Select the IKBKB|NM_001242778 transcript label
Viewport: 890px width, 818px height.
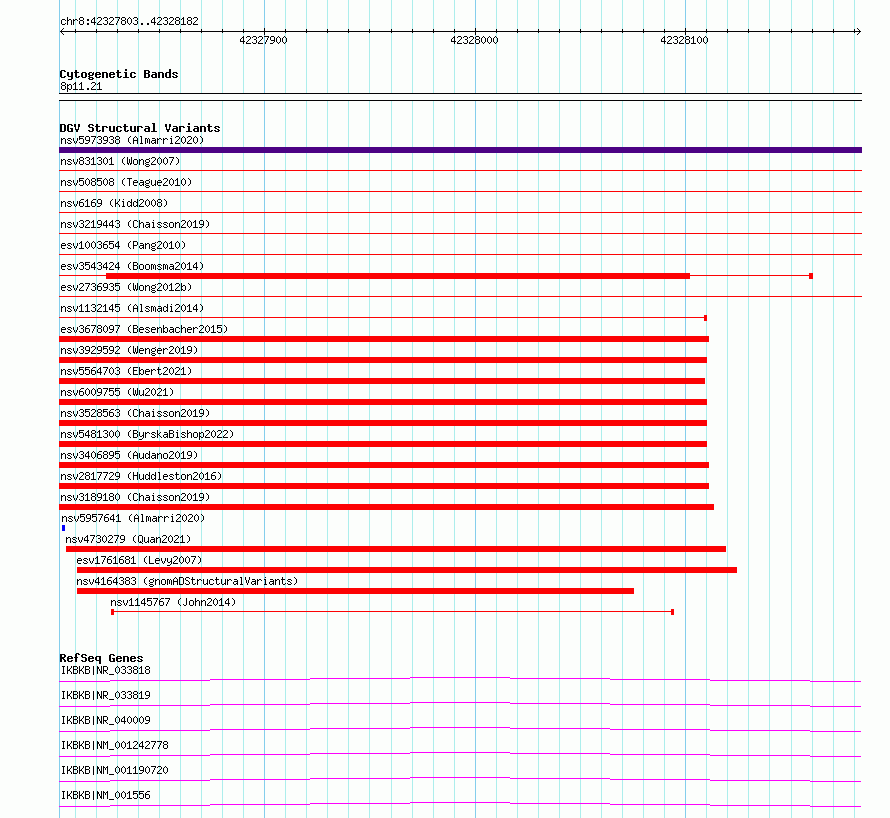(x=115, y=745)
